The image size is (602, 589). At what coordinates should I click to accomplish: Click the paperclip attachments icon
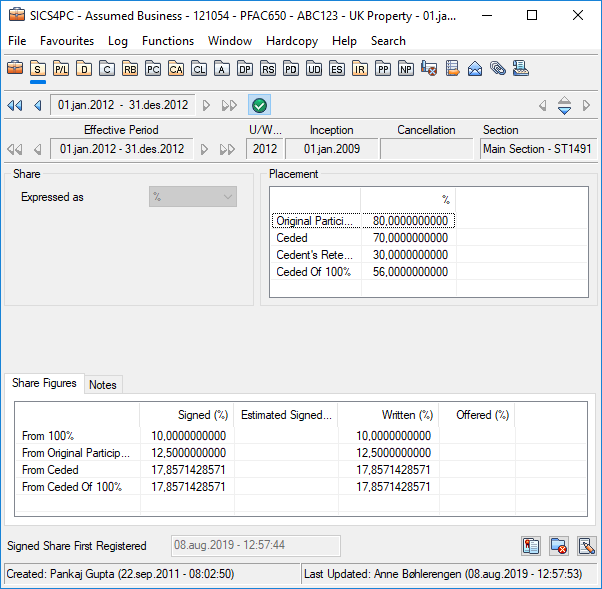pos(497,69)
